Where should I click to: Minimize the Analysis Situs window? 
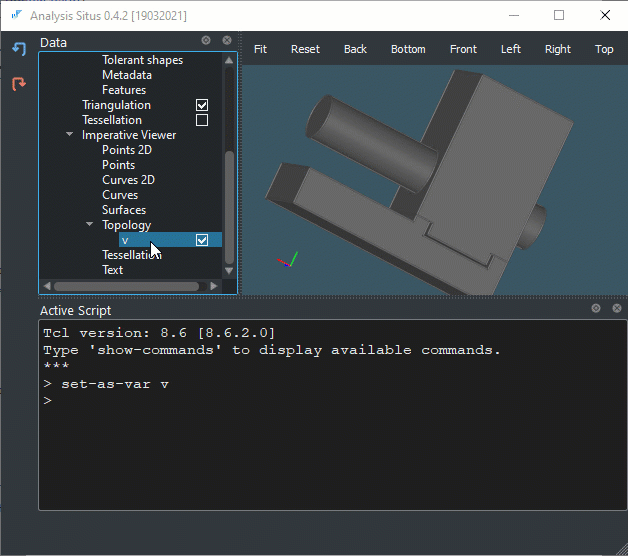pyautogui.click(x=514, y=15)
